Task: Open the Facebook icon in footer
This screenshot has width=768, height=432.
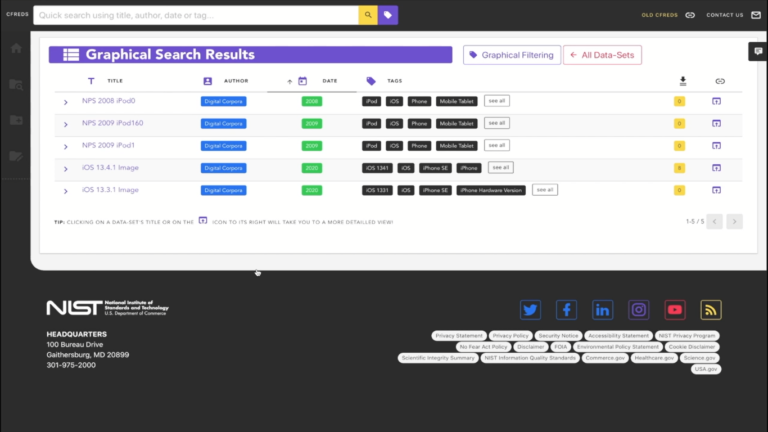Action: pyautogui.click(x=566, y=310)
